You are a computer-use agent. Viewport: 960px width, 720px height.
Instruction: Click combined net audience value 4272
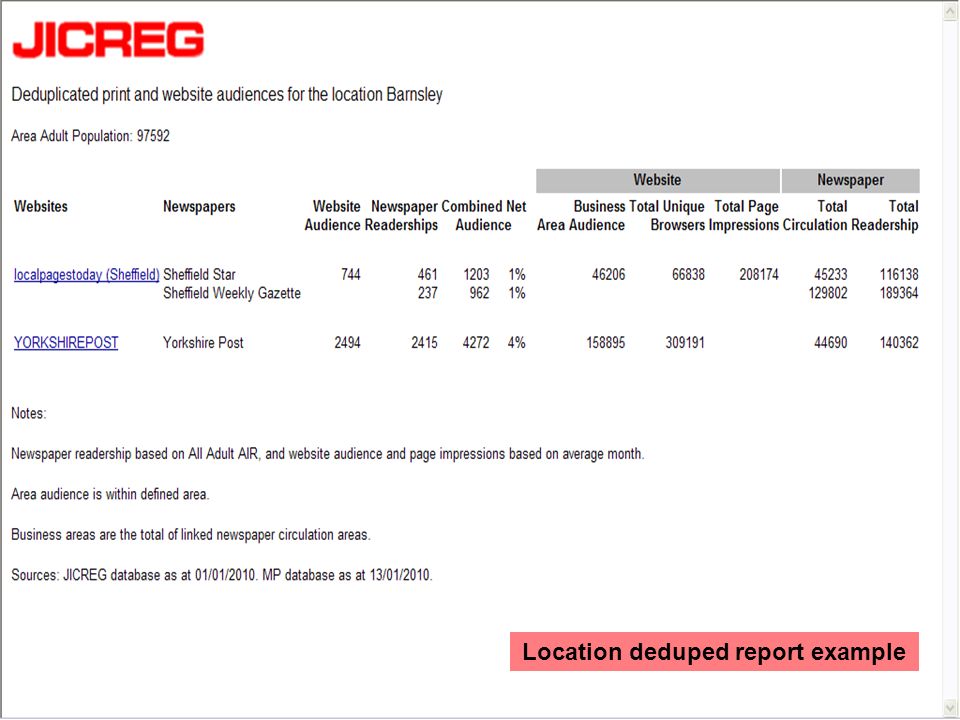pos(476,343)
